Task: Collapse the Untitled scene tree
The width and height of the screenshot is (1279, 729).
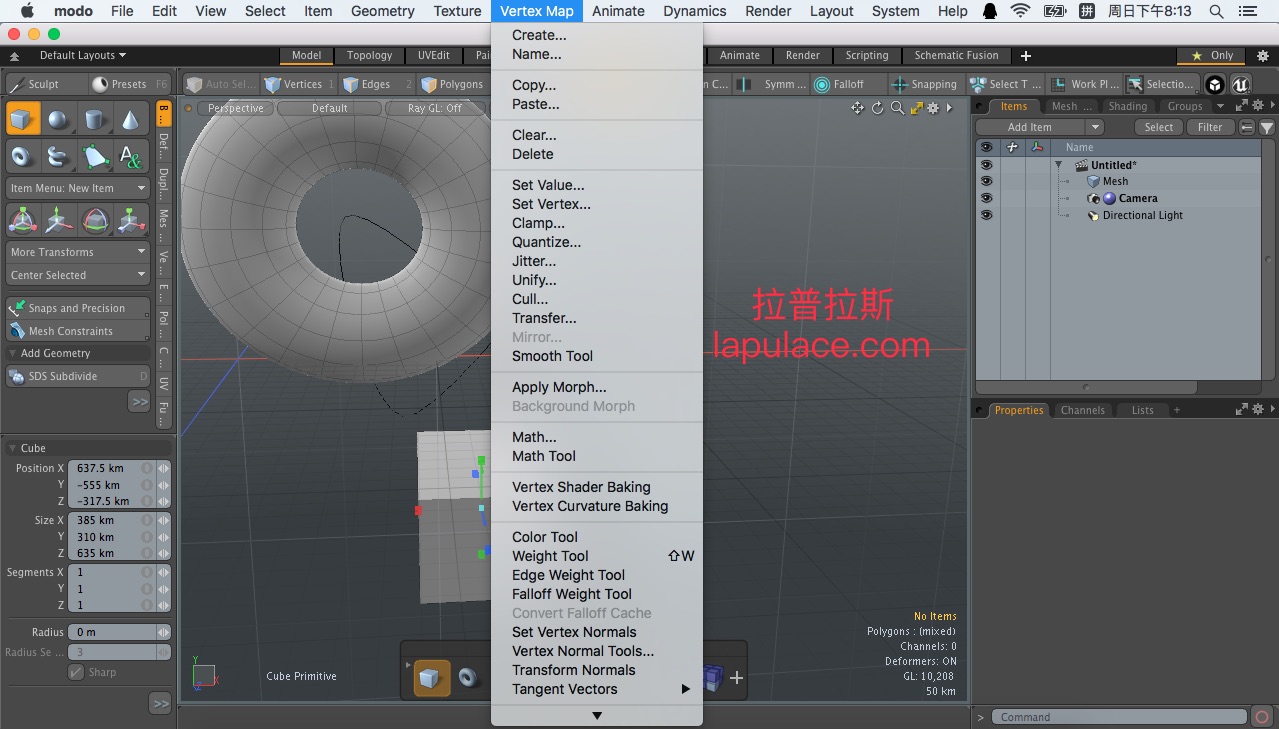Action: pyautogui.click(x=1058, y=165)
